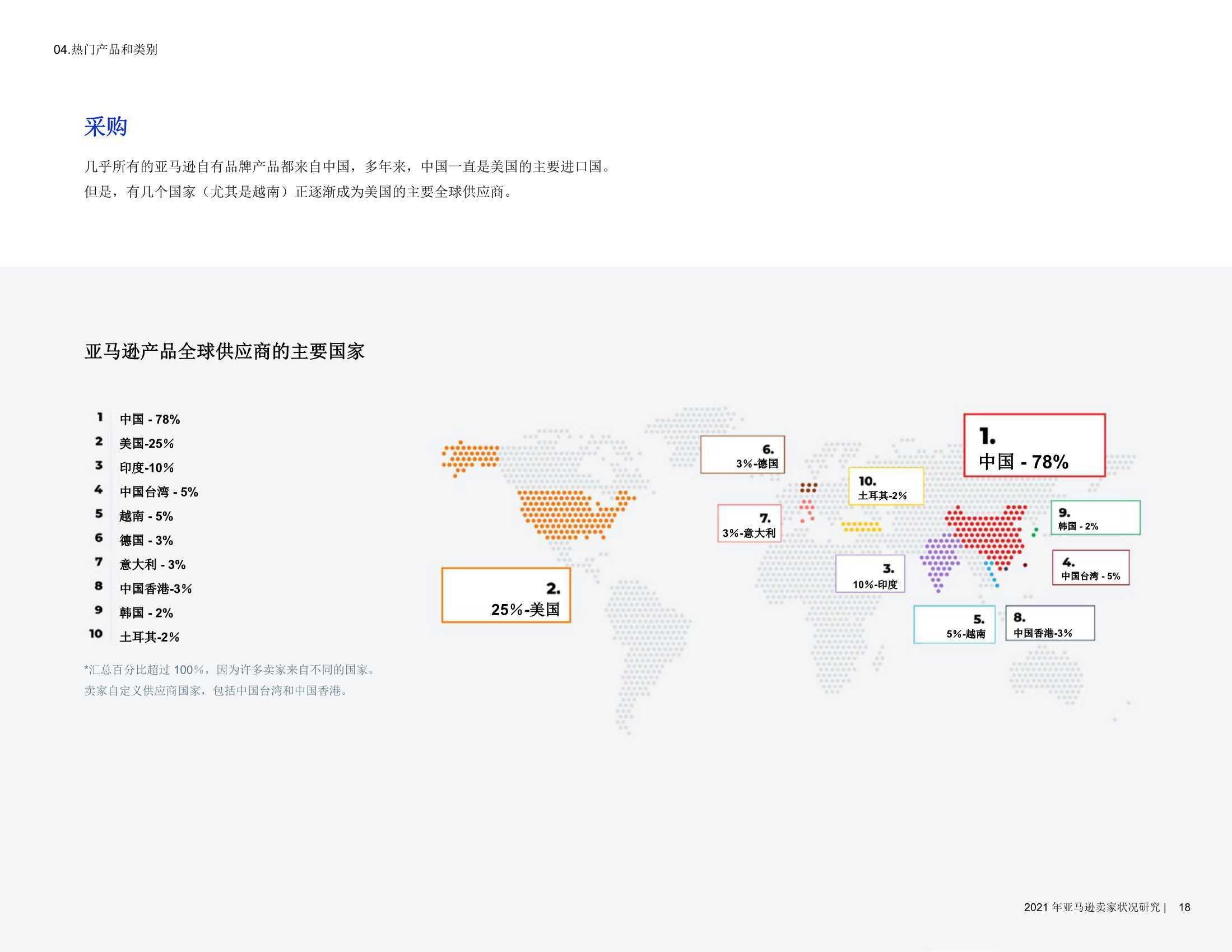Click the paragraph line starting '但是，有几个国家'
1232x952 pixels.
click(300, 192)
